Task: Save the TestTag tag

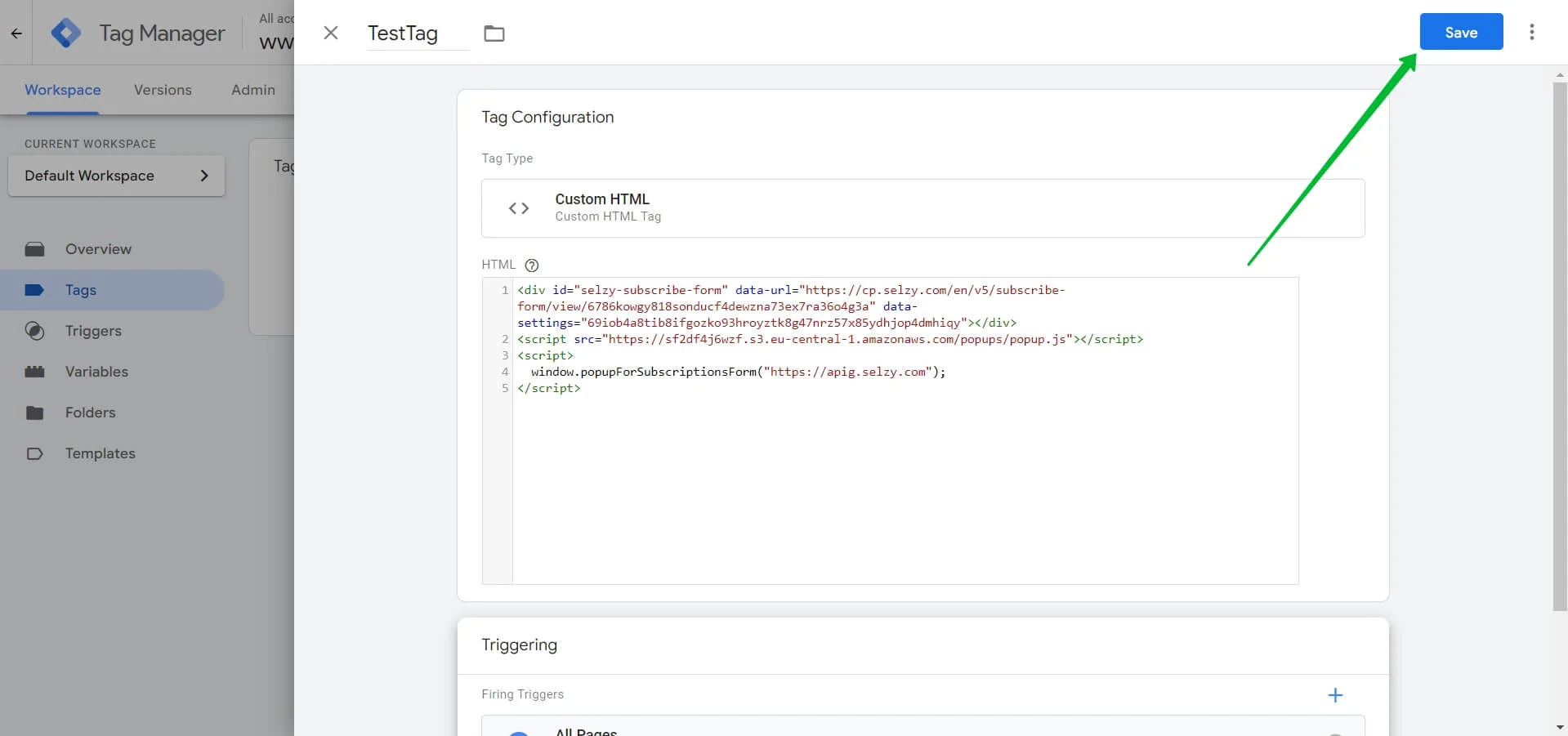Action: pos(1461,32)
